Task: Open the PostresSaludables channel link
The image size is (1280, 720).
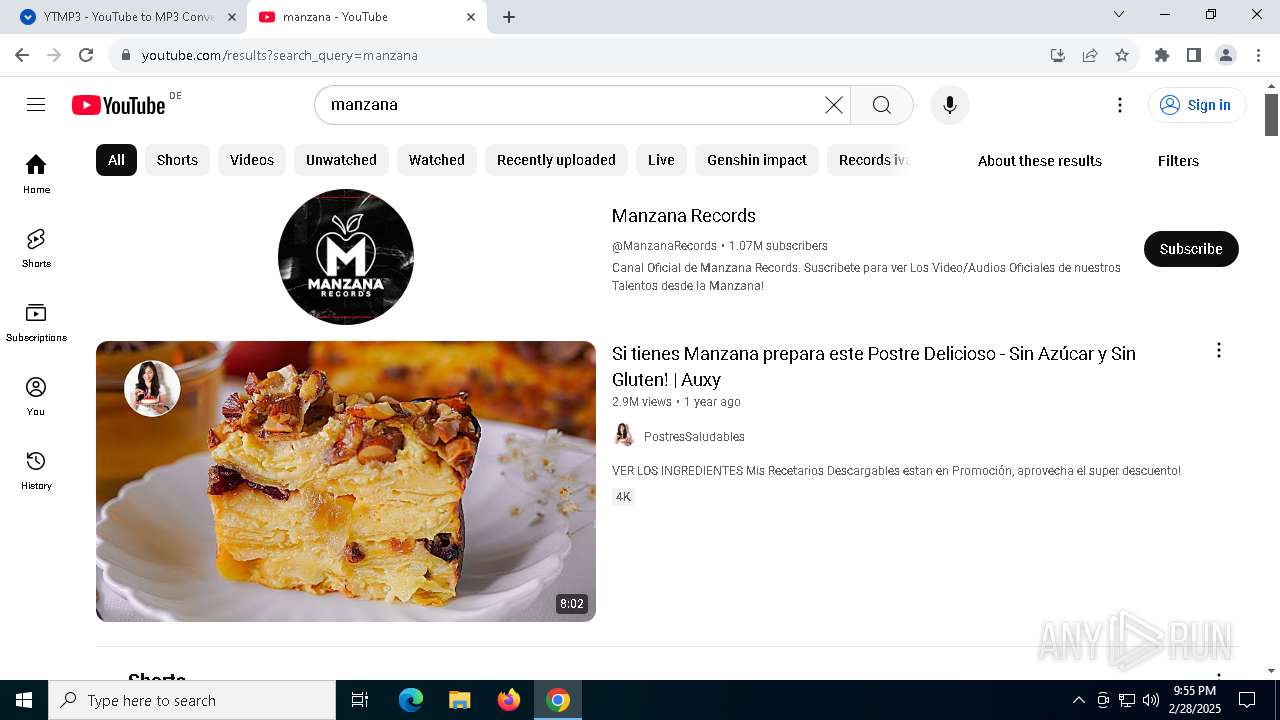Action: [x=694, y=436]
